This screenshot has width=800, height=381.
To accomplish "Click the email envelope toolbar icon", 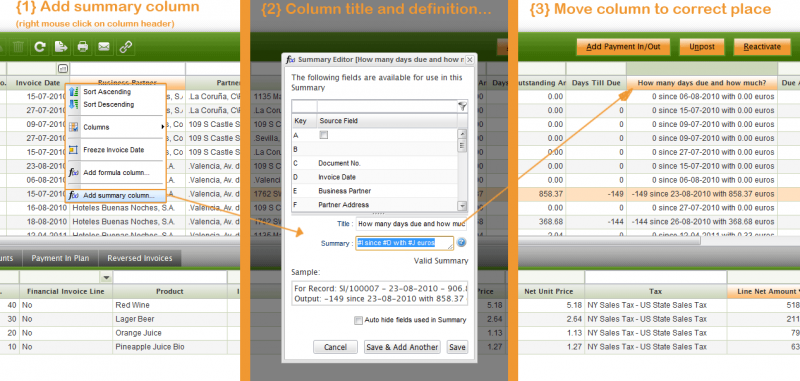I will (104, 47).
